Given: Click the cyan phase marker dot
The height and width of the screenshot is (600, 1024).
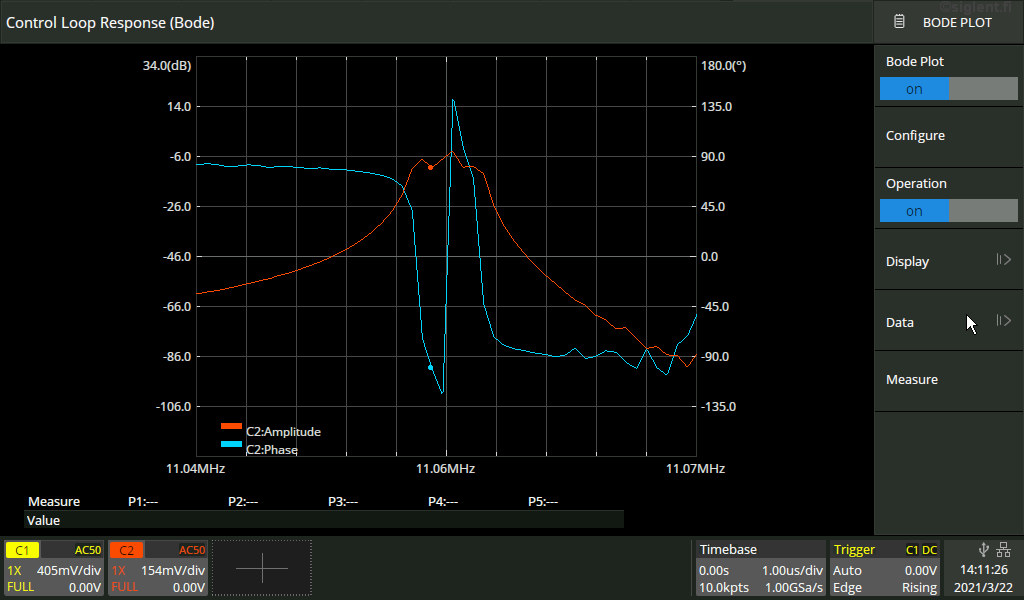Looking at the screenshot, I should point(430,368).
